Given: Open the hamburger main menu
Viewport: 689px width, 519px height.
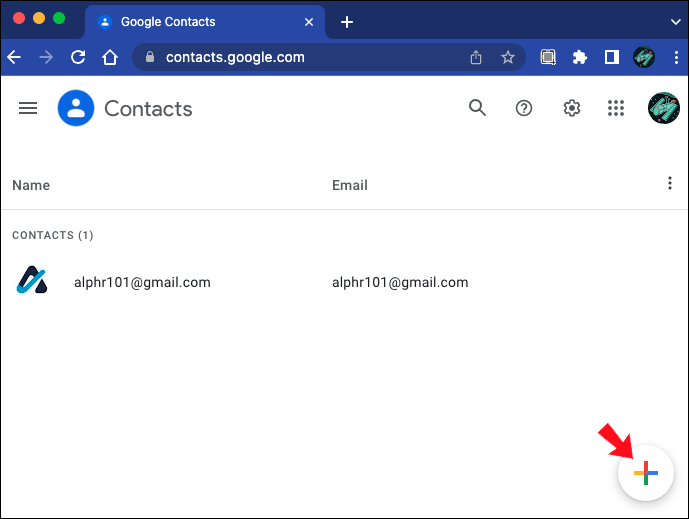Looking at the screenshot, I should tap(28, 108).
